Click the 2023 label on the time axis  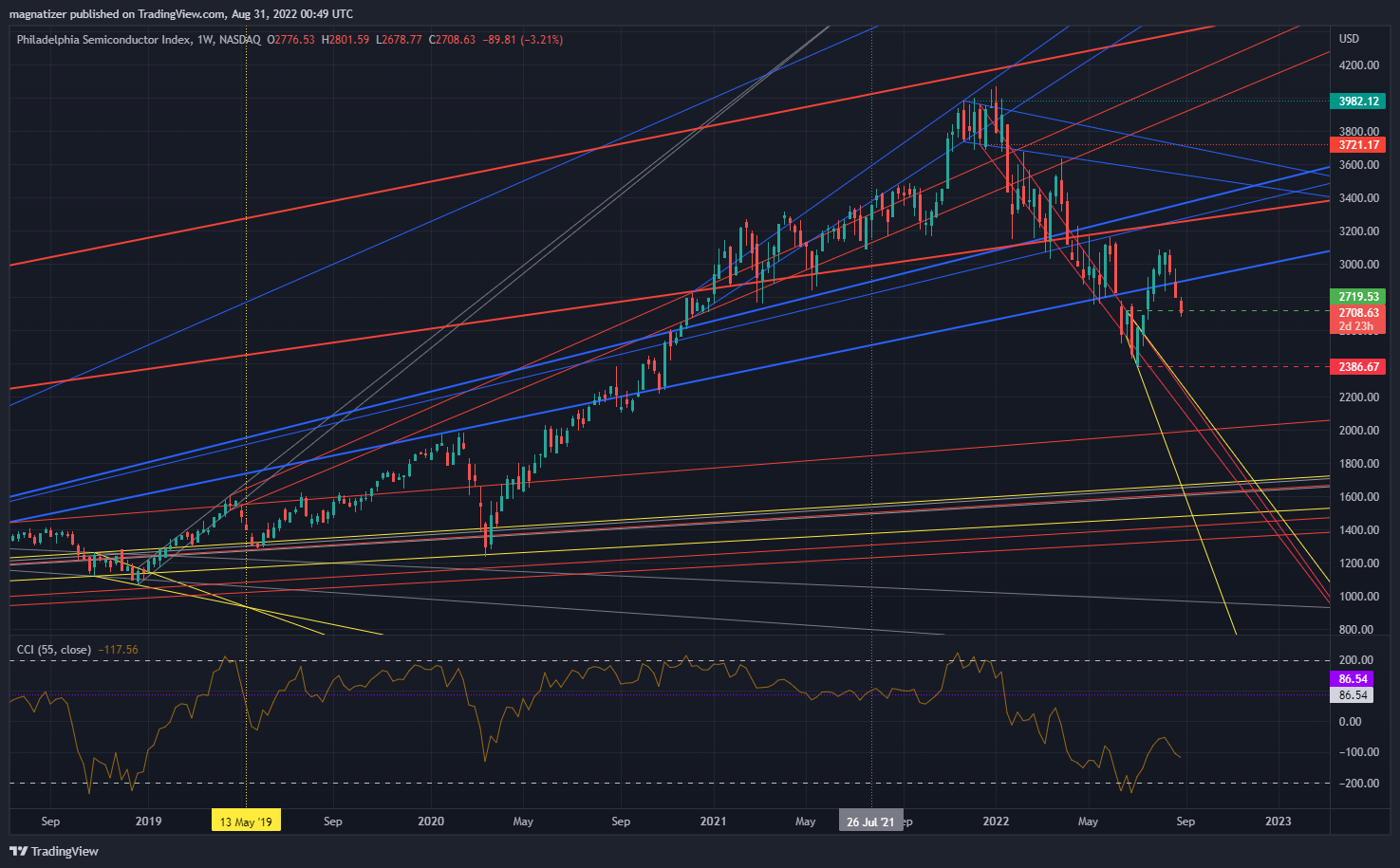(x=1278, y=822)
